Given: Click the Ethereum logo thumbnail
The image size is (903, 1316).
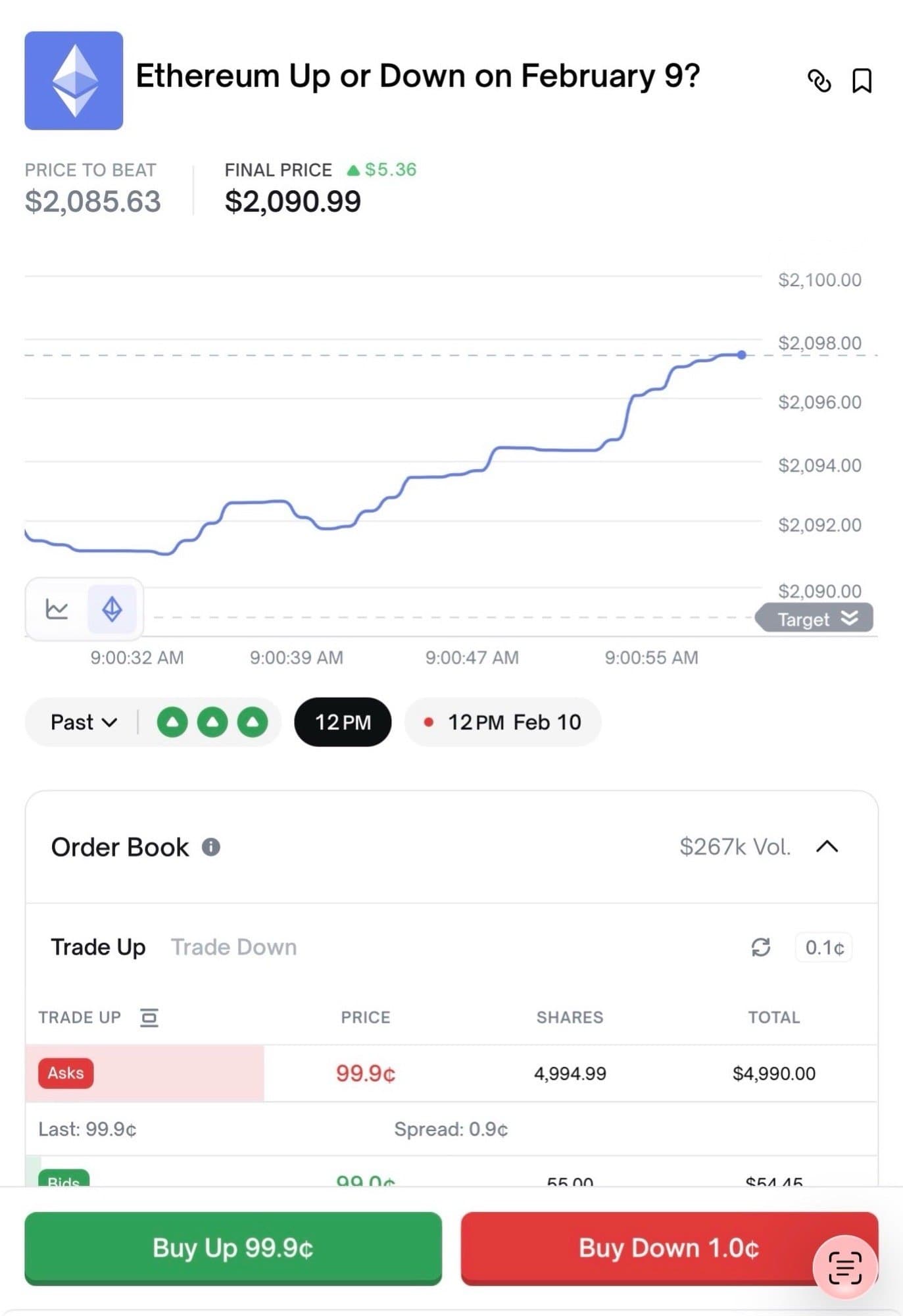Looking at the screenshot, I should coord(74,80).
